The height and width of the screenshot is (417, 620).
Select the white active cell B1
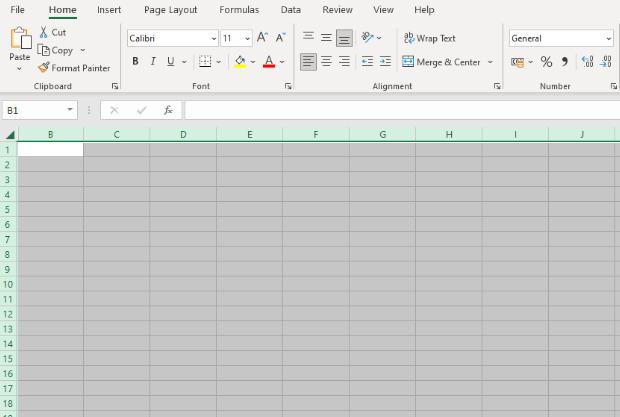pyautogui.click(x=51, y=149)
